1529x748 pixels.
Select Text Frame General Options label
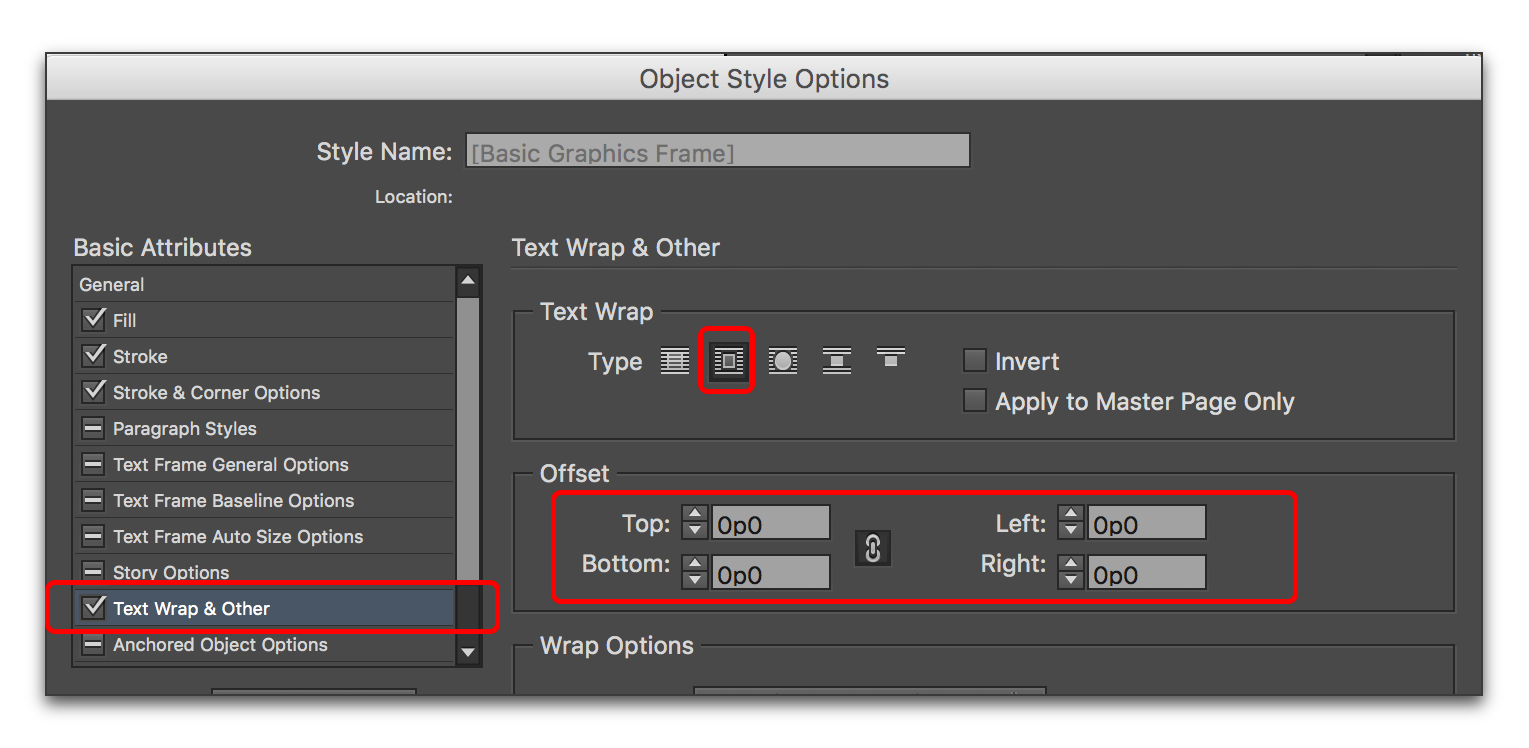(231, 465)
